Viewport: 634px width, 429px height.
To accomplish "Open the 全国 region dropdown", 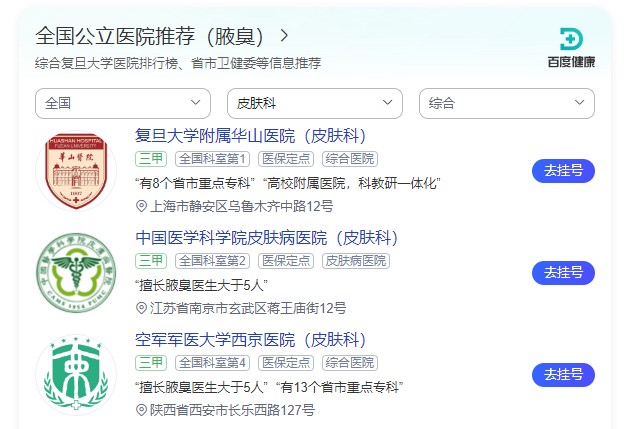I will point(123,104).
